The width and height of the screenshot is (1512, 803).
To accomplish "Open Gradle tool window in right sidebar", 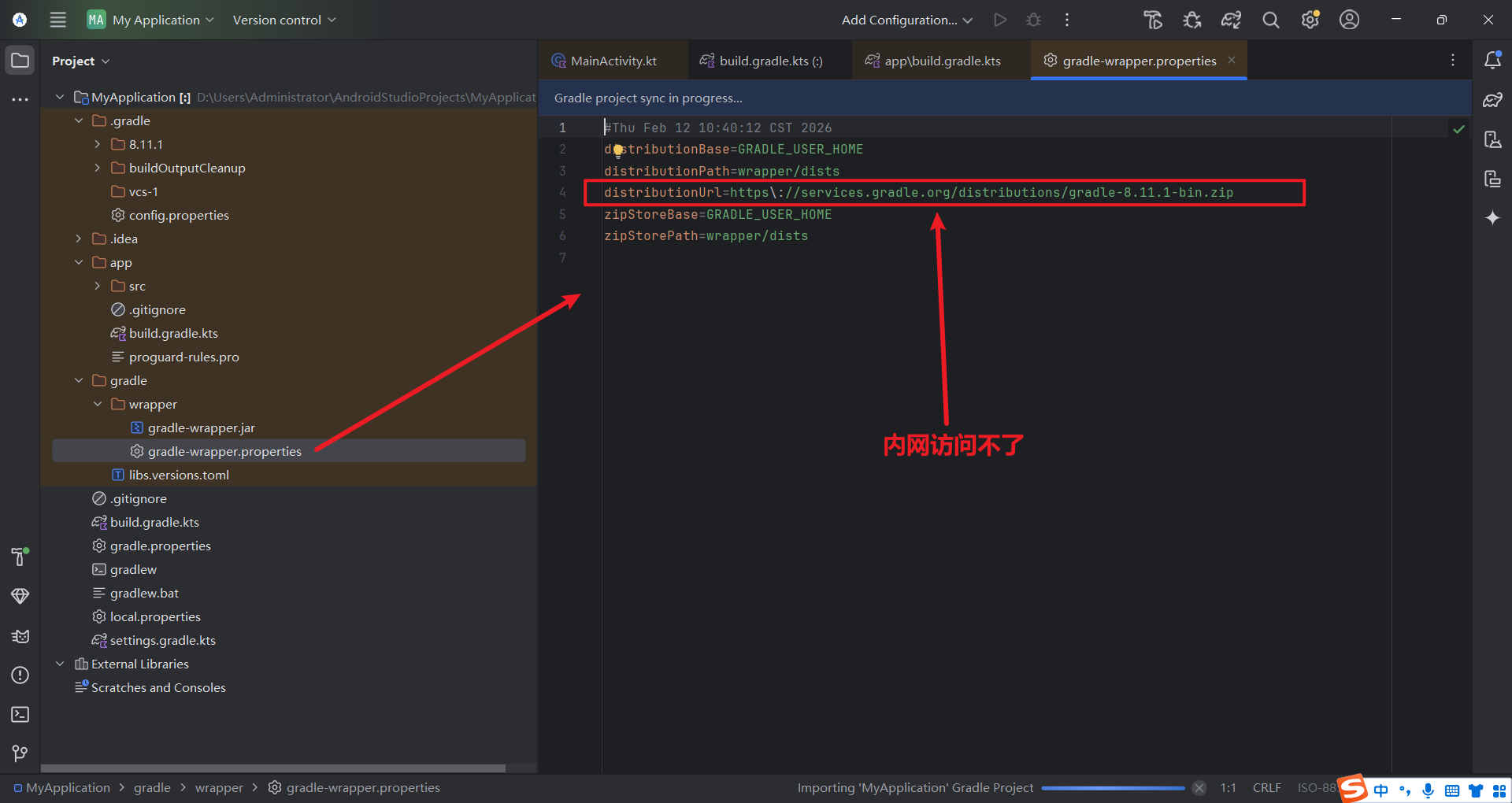I will tap(1492, 100).
